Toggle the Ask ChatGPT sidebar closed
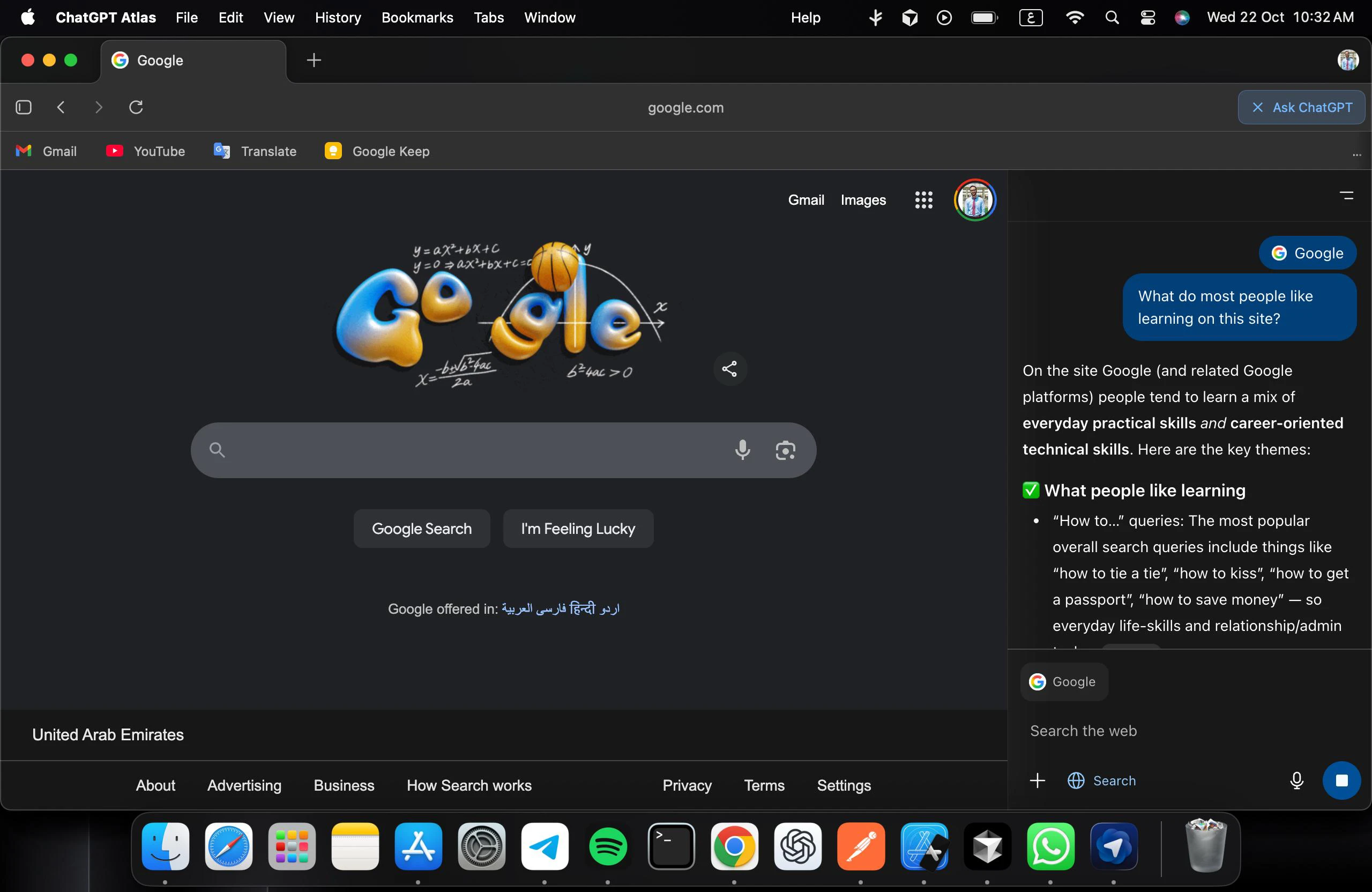Screen dimensions: 1372x892 [1301, 107]
